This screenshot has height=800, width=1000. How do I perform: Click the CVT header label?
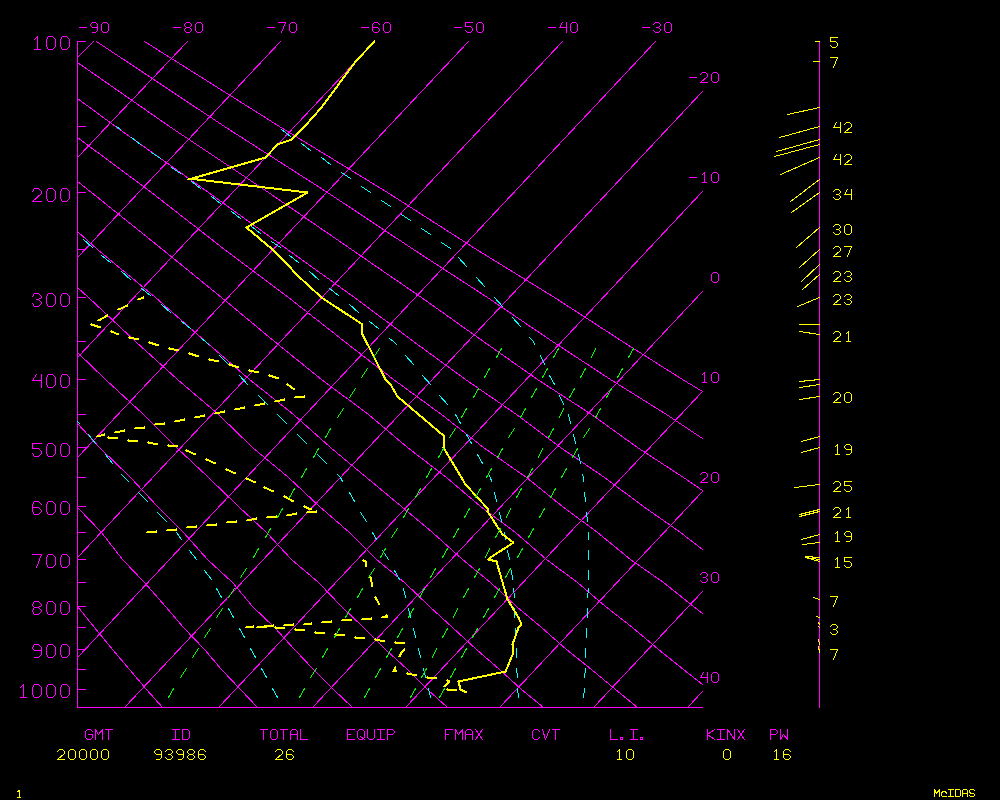coord(545,735)
